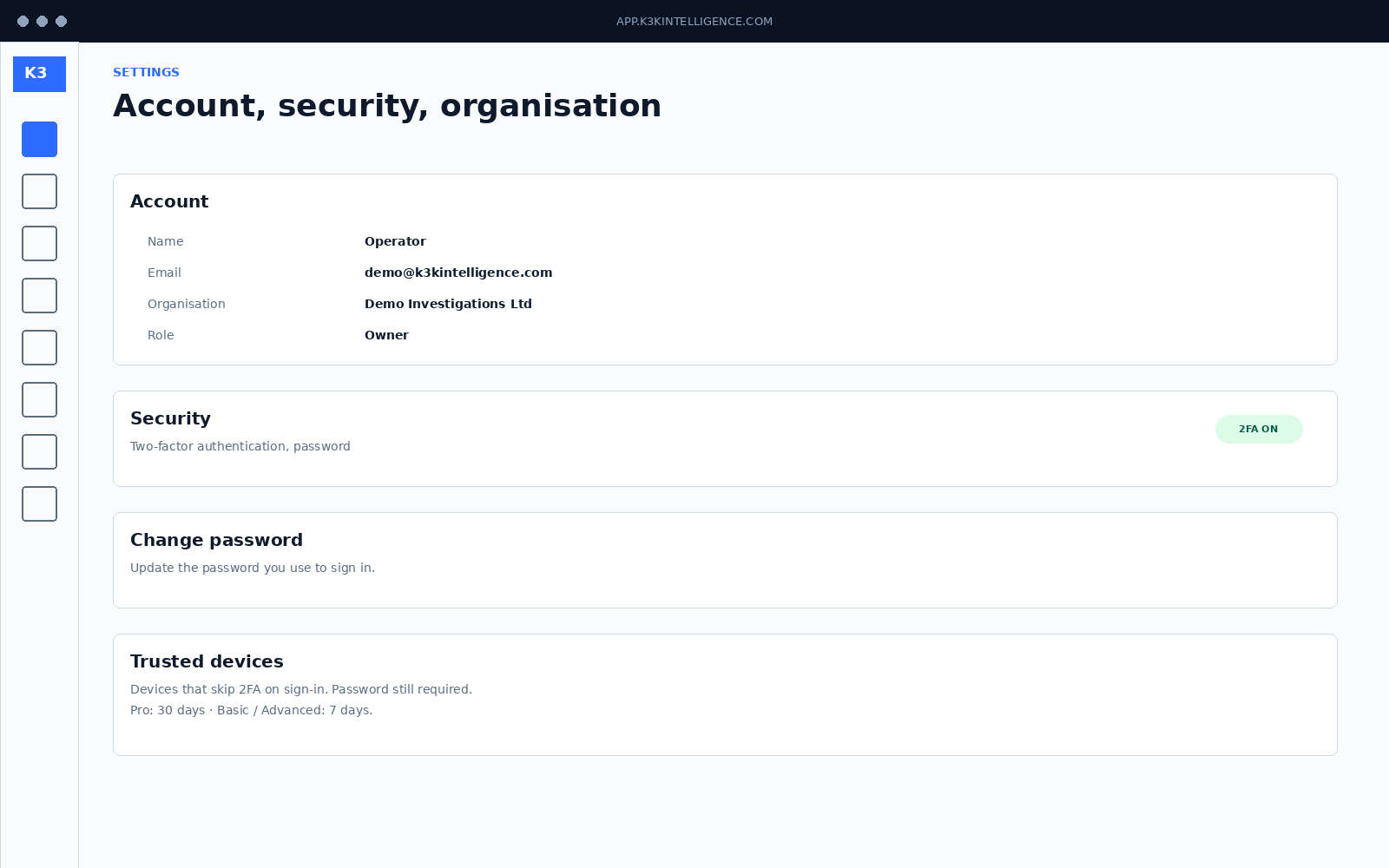1389x868 pixels.
Task: Select the filled blue active sidebar icon
Action: pos(39,139)
